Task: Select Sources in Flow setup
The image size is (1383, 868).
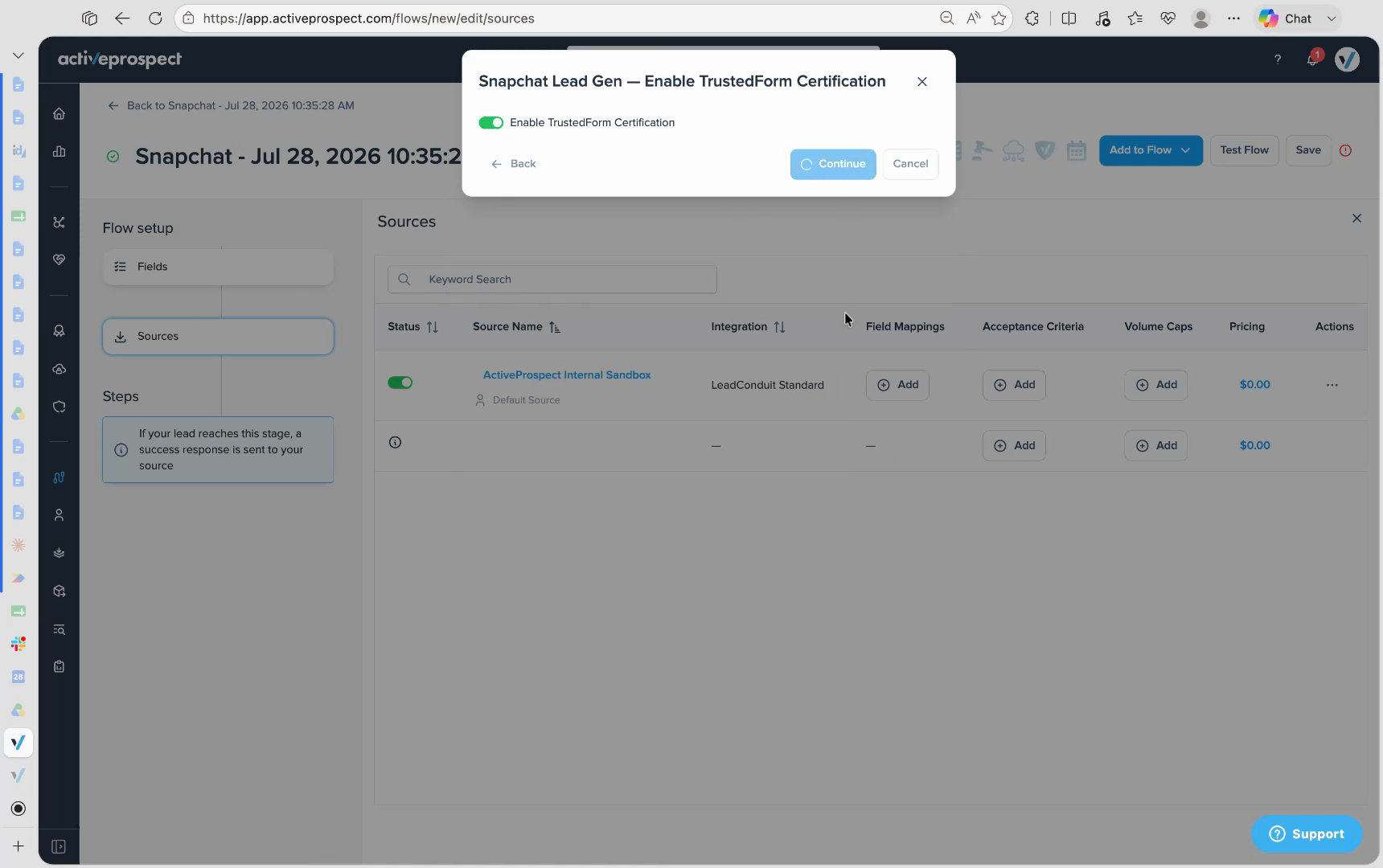Action: tap(218, 337)
